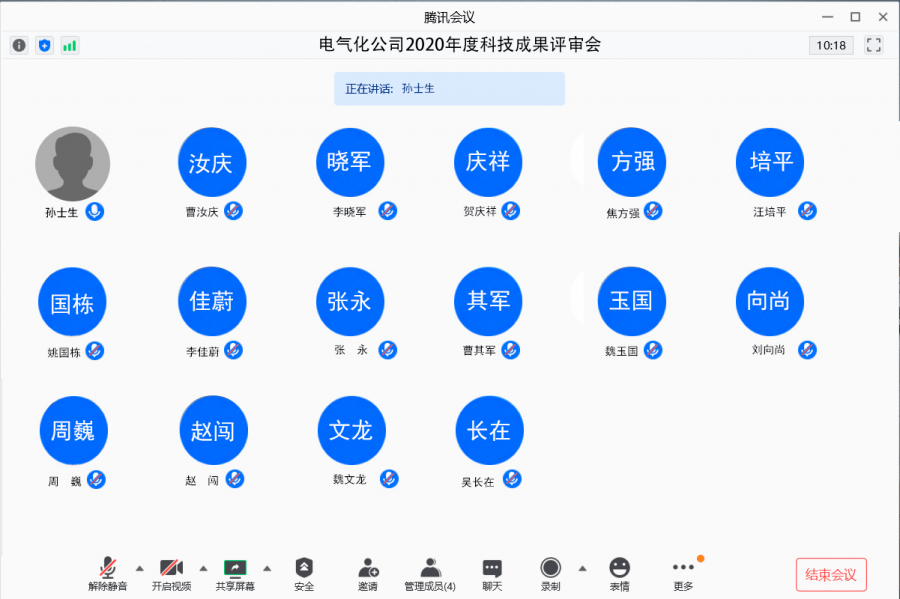900x599 pixels.
Task: Expand recording options arrow beside 录制
Action: click(x=582, y=569)
